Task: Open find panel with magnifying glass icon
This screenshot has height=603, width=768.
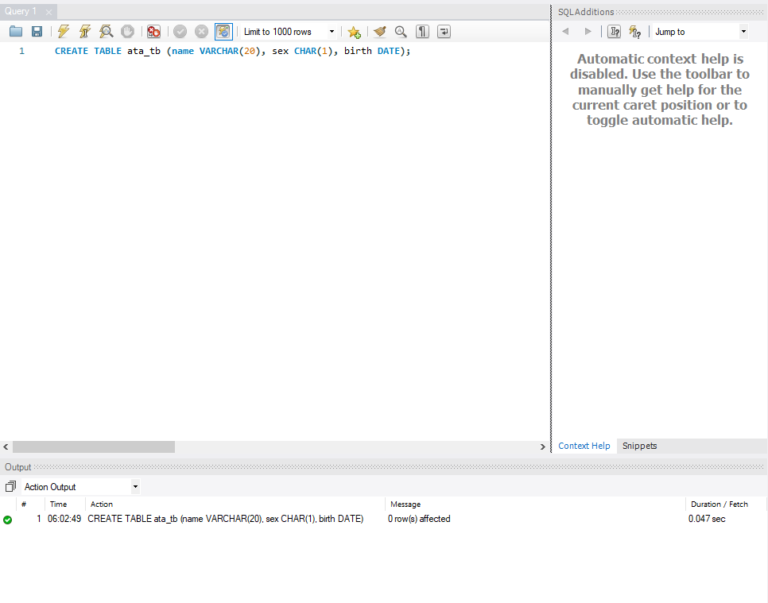Action: click(x=401, y=32)
